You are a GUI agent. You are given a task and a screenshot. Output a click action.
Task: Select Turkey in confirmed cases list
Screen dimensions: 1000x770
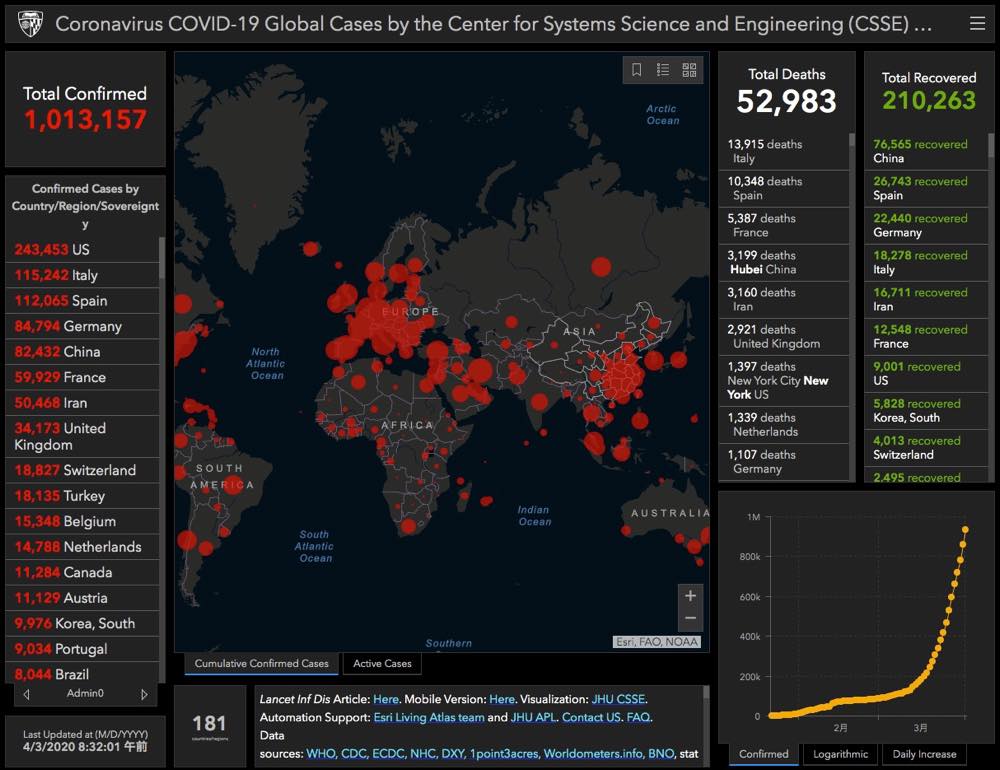pyautogui.click(x=82, y=496)
